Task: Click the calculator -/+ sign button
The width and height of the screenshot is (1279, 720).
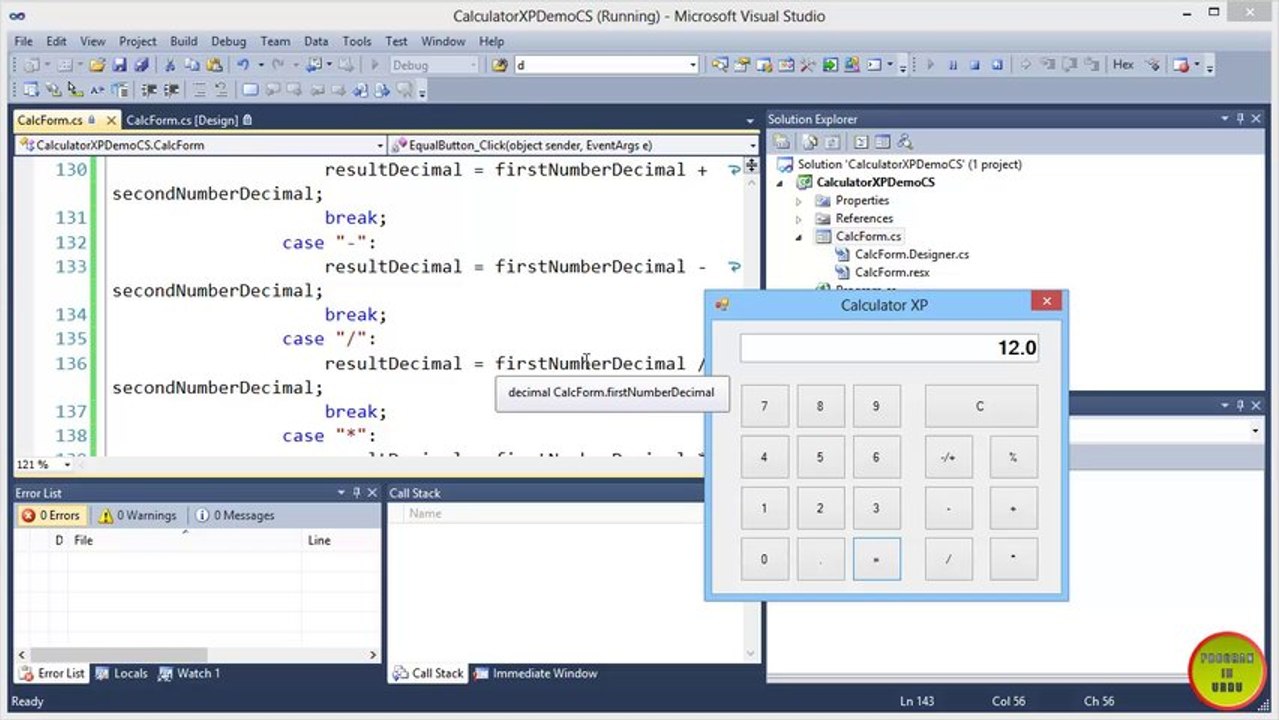Action: pos(948,457)
